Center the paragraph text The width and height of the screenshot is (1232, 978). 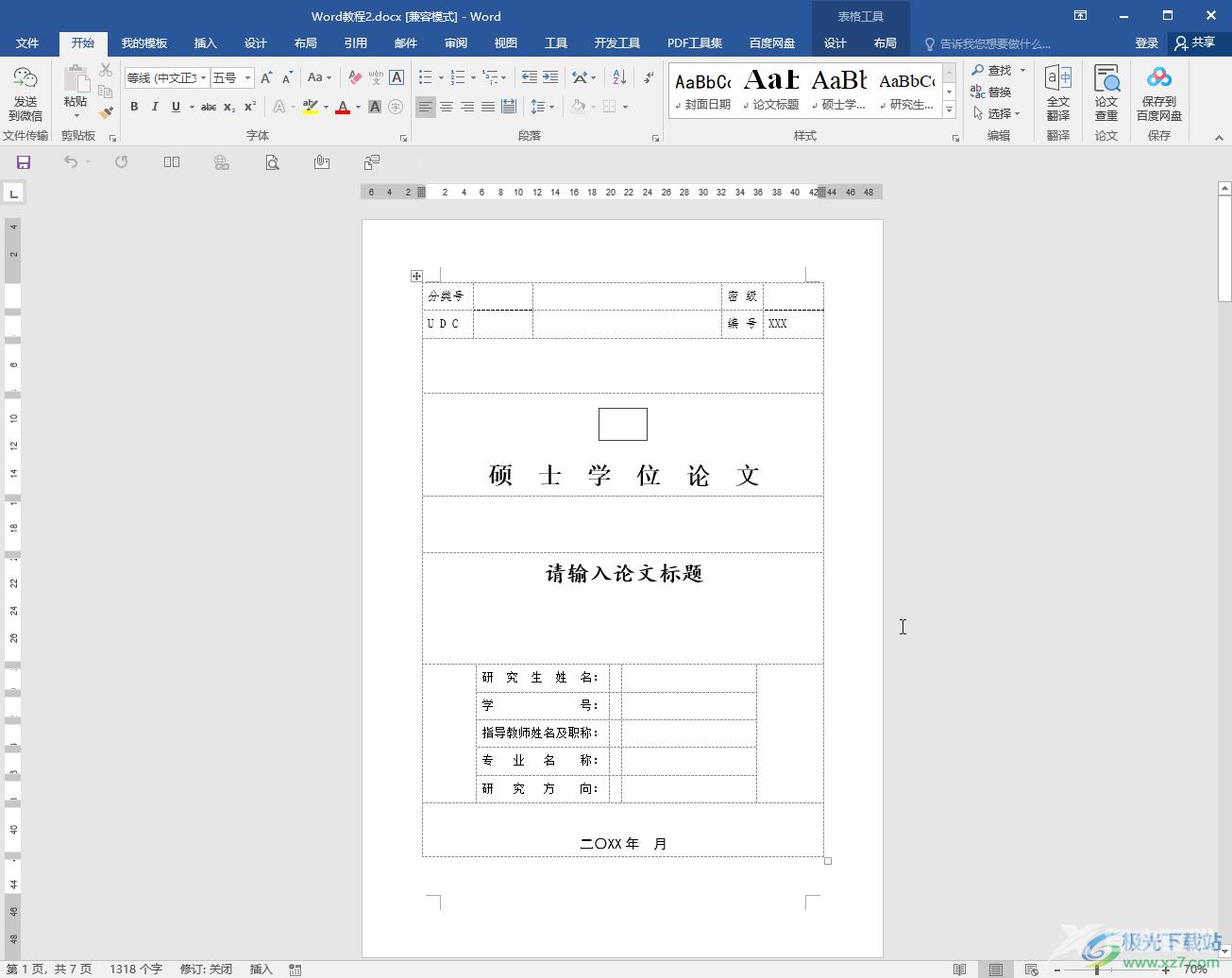coord(447,107)
